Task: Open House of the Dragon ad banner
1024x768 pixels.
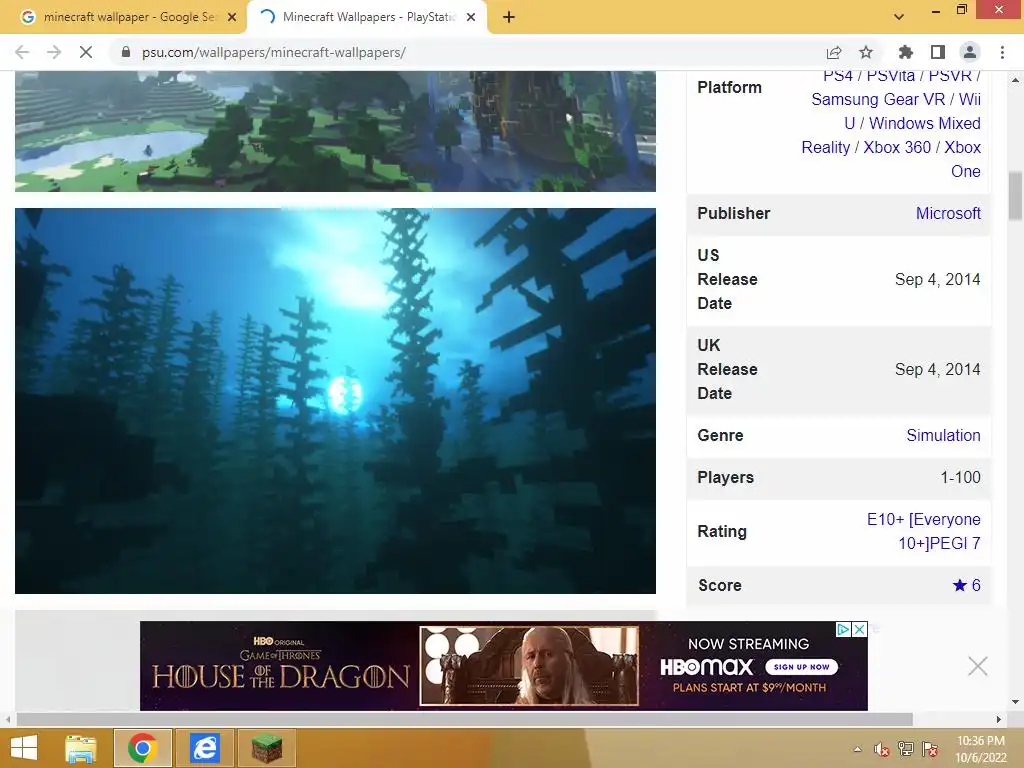Action: [x=504, y=666]
